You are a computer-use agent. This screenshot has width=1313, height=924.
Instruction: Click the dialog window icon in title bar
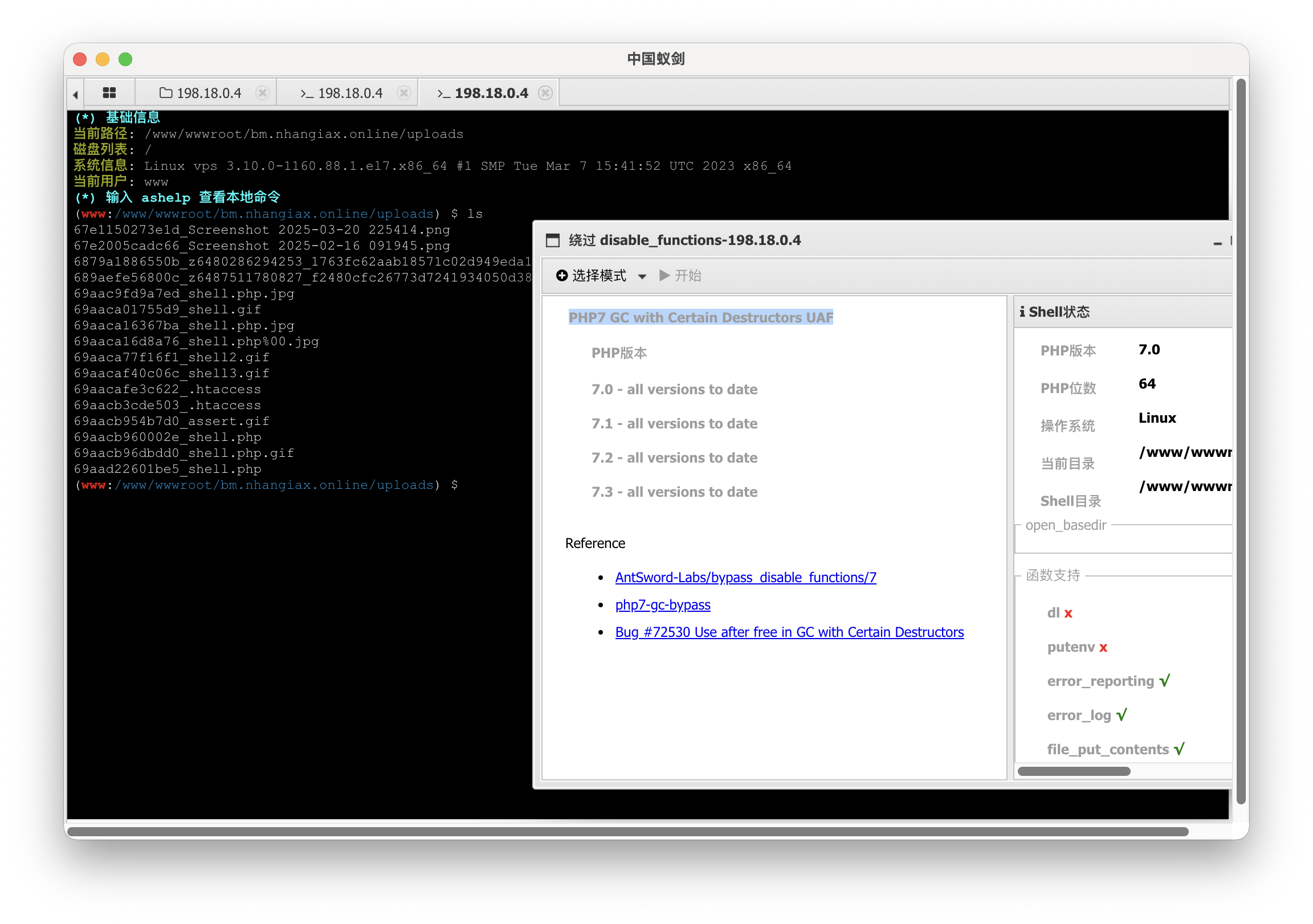coord(552,240)
